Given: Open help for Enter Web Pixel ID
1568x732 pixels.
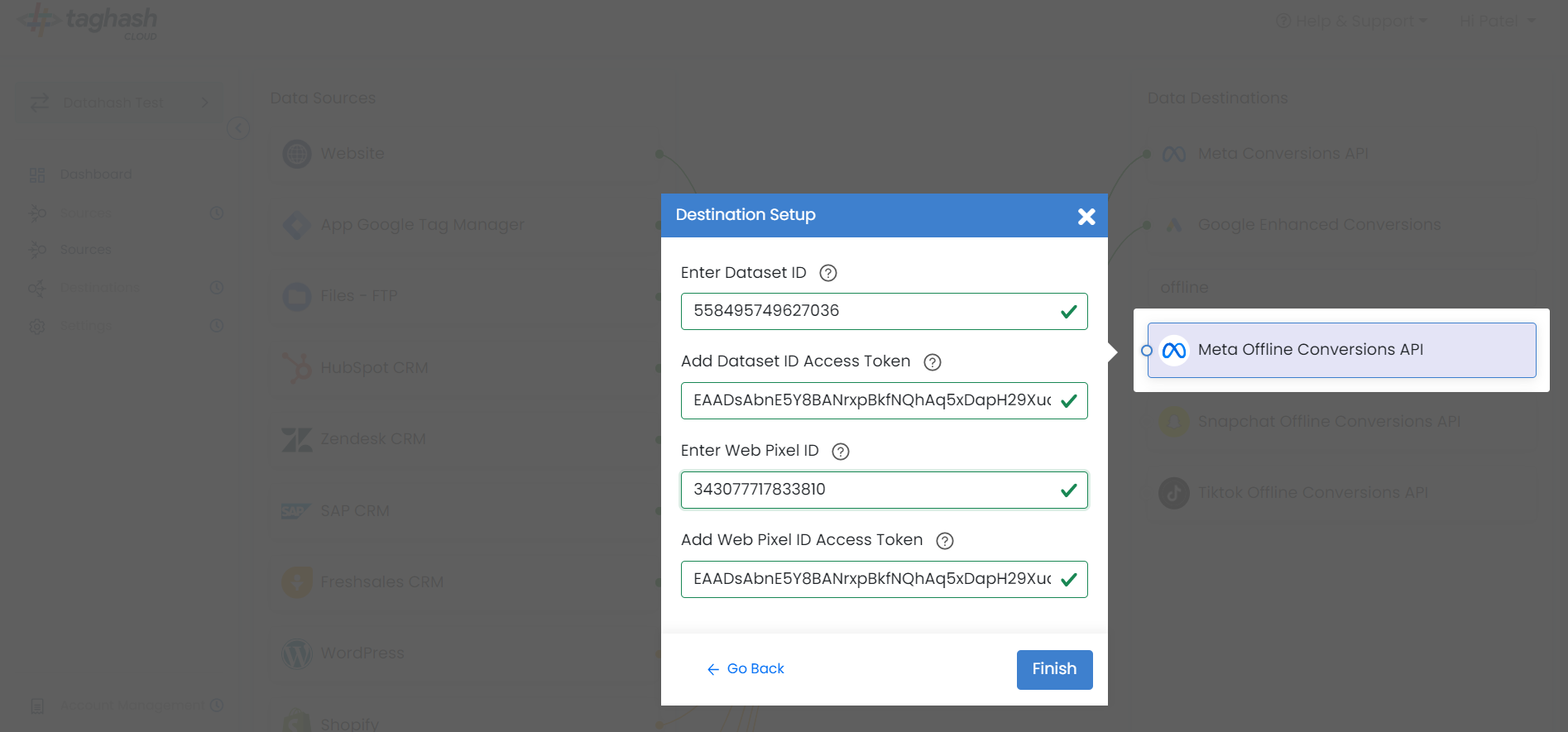Looking at the screenshot, I should (841, 452).
